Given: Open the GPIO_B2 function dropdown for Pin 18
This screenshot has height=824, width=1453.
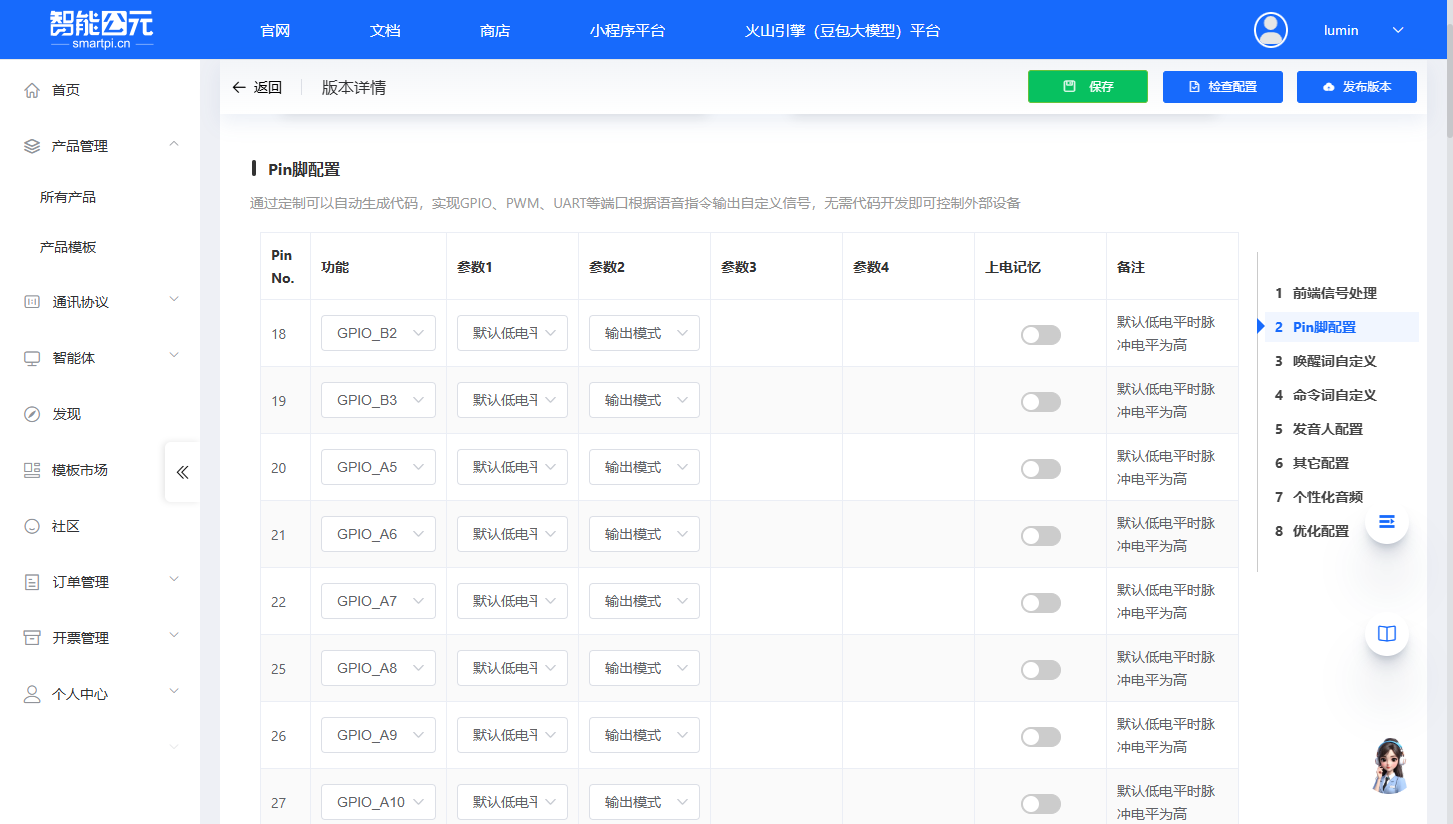Looking at the screenshot, I should coord(378,332).
